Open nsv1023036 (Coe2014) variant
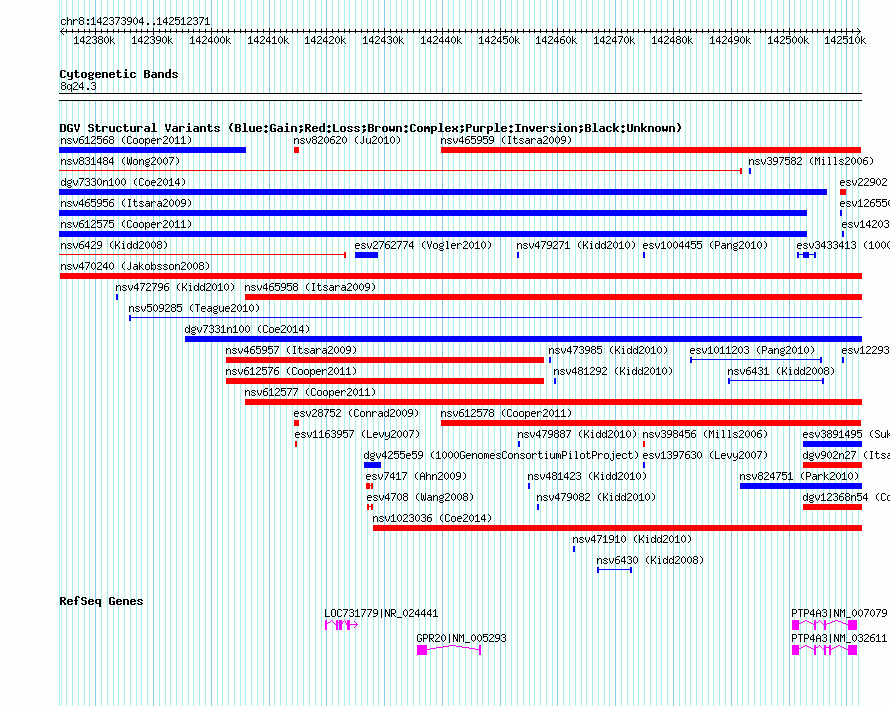The image size is (890, 706). [432, 518]
